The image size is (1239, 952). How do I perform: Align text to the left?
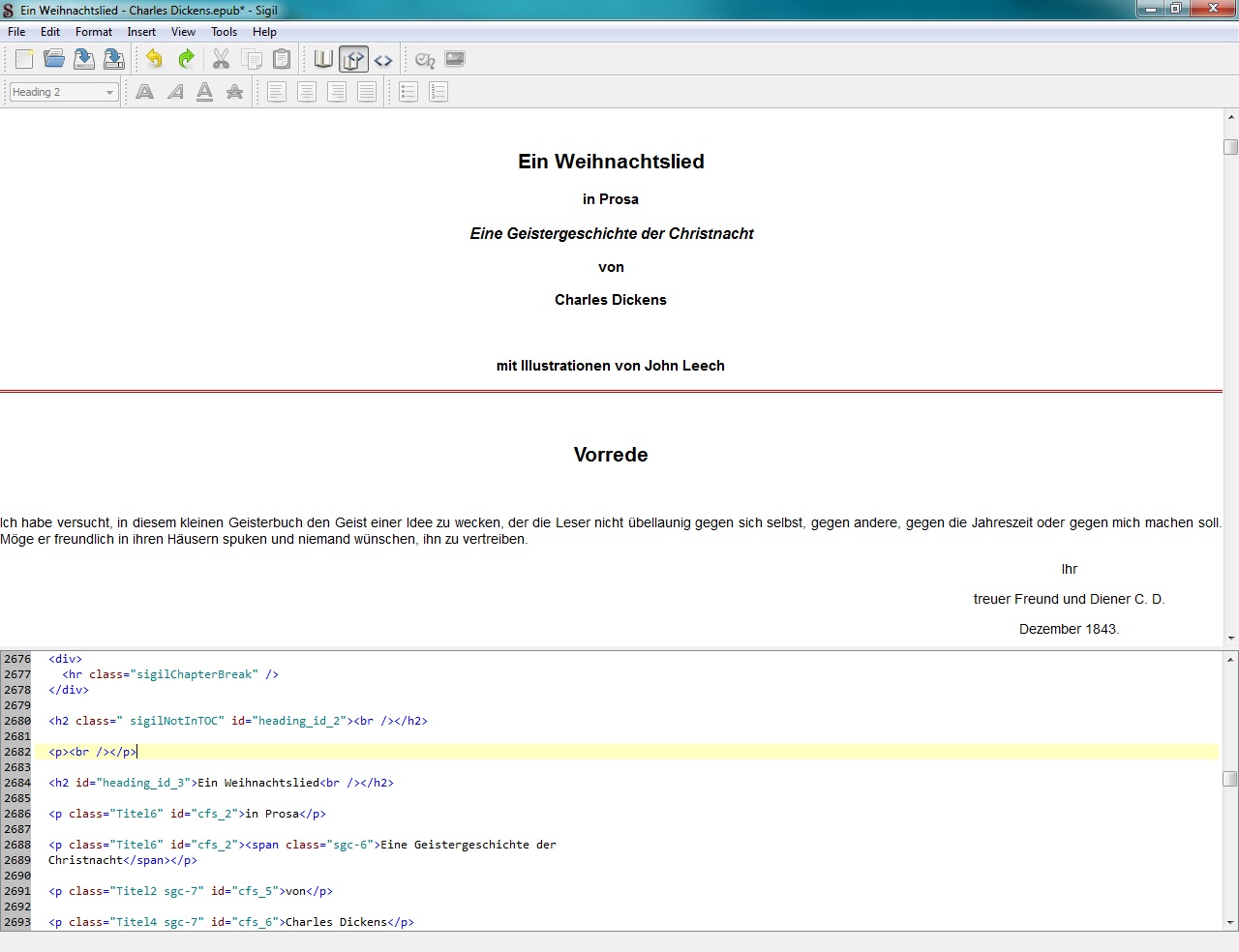pos(277,92)
